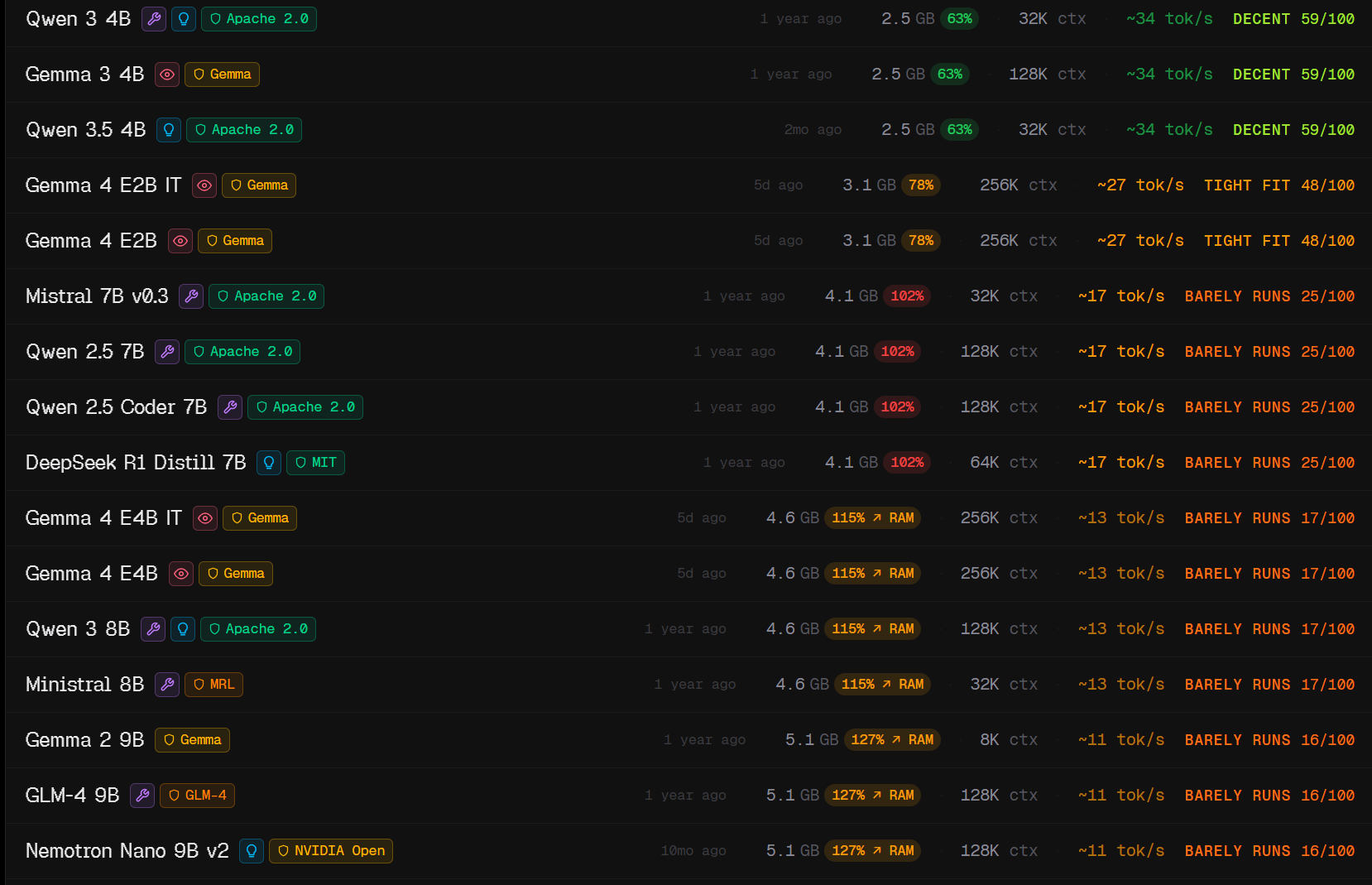Open the Apache 2.0 badge for Qwen 2.5 Coder 7B
1372x885 pixels.
(x=305, y=407)
